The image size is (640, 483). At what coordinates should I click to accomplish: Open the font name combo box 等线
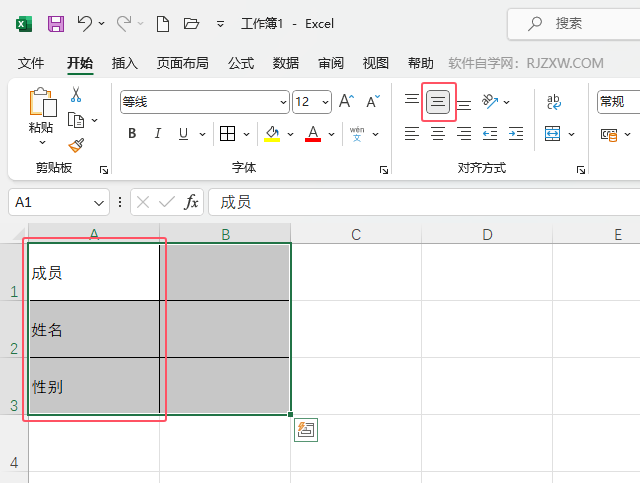point(204,102)
